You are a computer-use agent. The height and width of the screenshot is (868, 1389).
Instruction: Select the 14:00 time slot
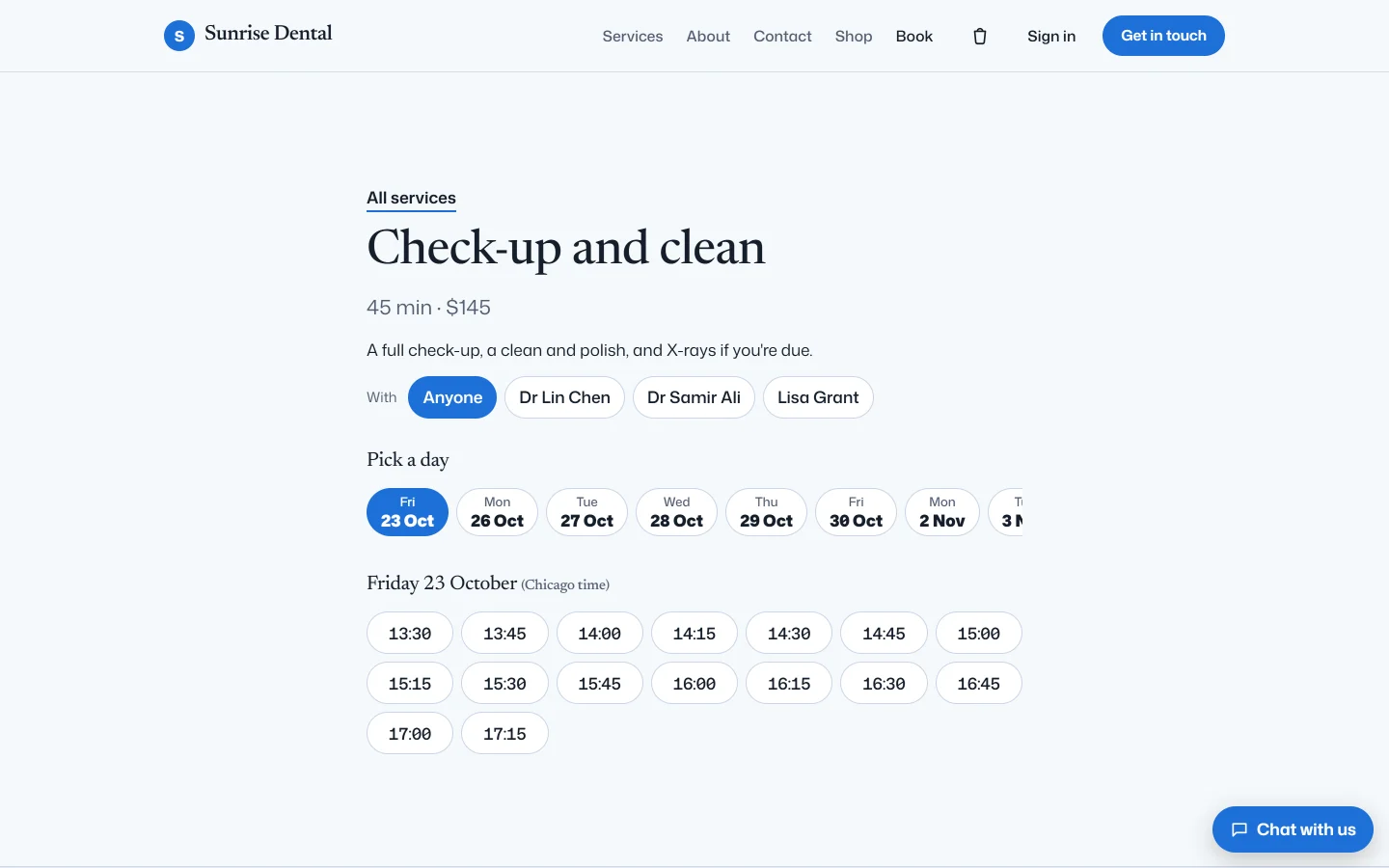(x=600, y=634)
